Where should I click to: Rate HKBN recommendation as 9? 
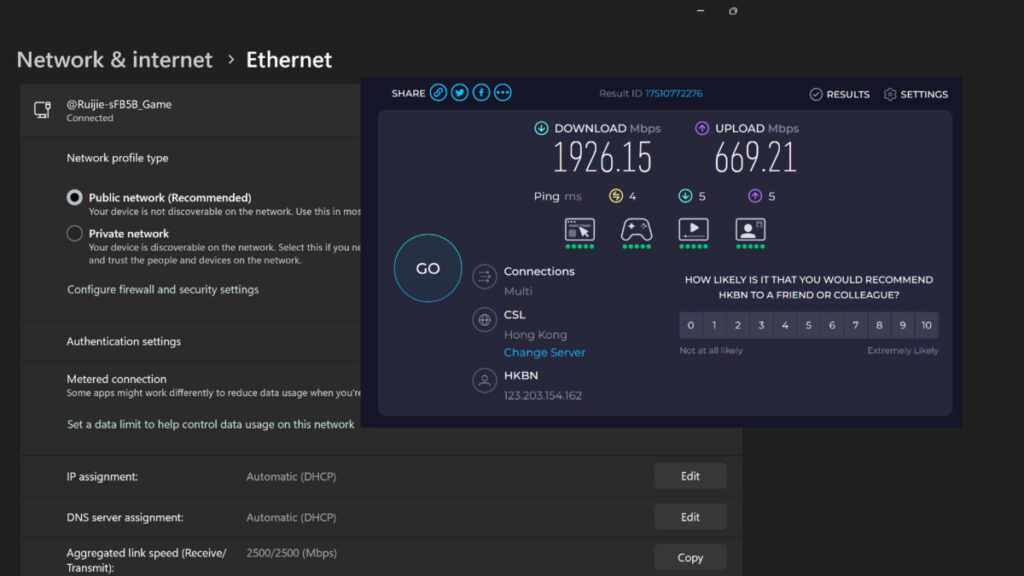pos(903,325)
